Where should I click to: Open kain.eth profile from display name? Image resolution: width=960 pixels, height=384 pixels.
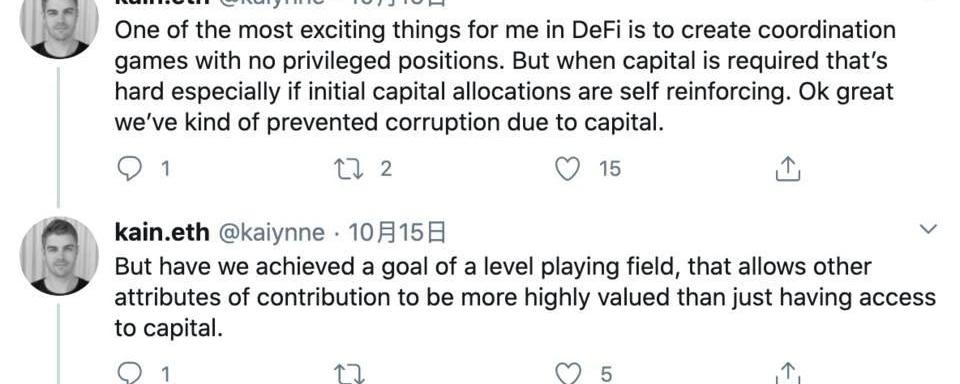[x=162, y=233]
